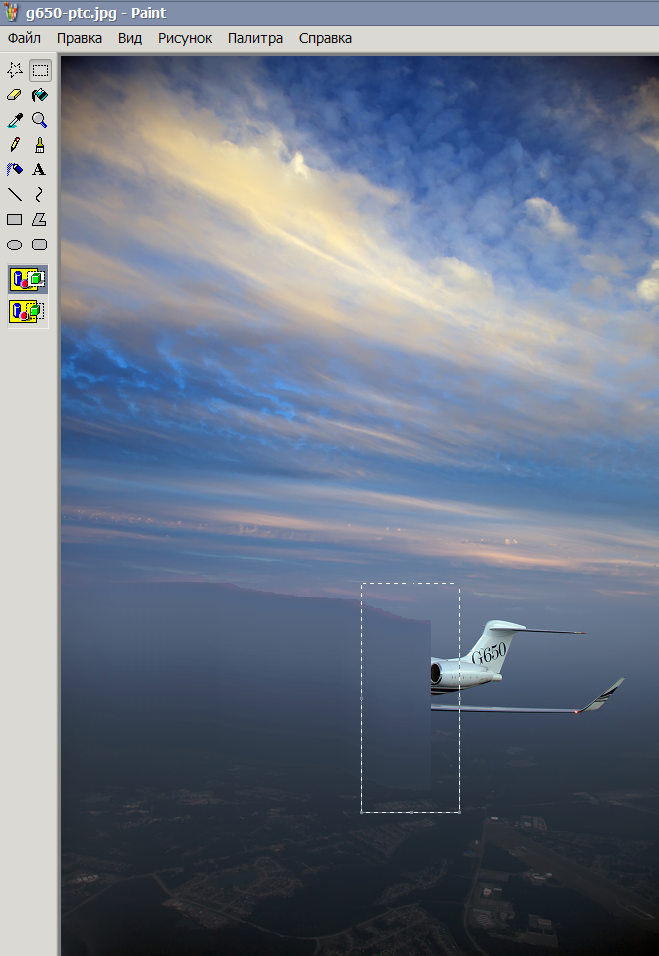Select the rectangular Select tool
The image size is (659, 956).
[40, 71]
